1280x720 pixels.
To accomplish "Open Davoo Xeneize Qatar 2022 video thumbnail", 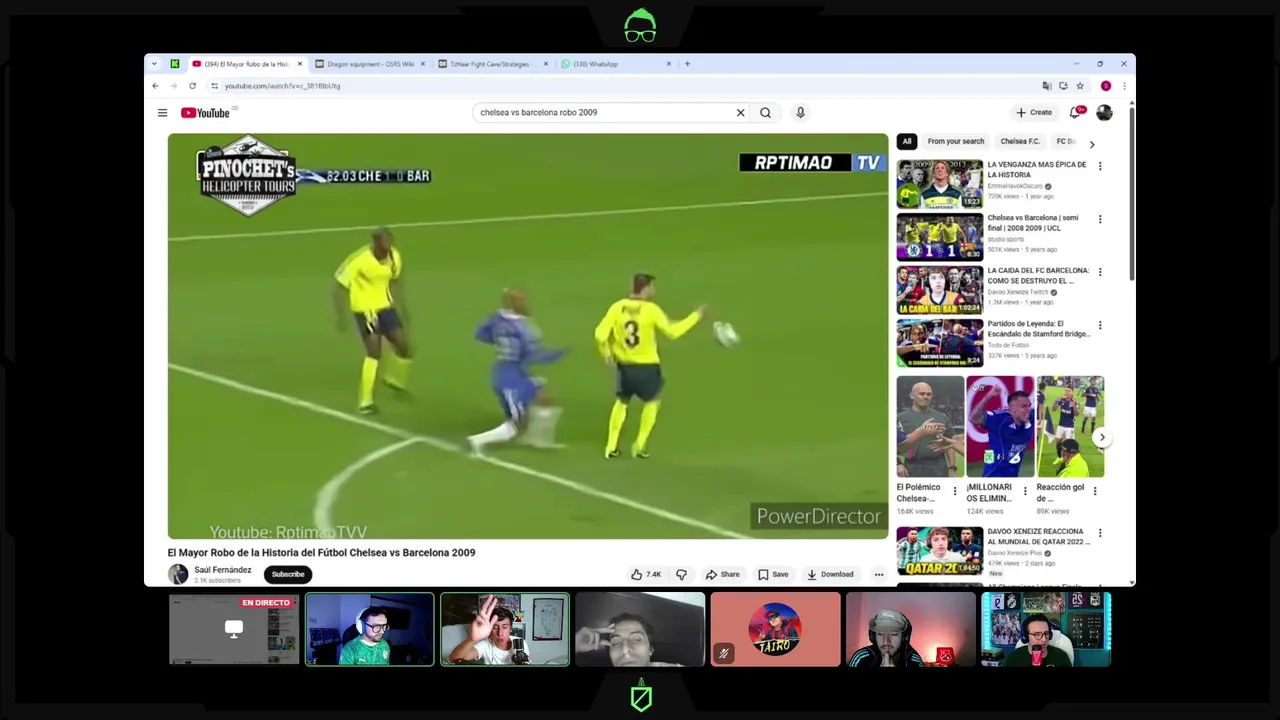I will [x=940, y=551].
